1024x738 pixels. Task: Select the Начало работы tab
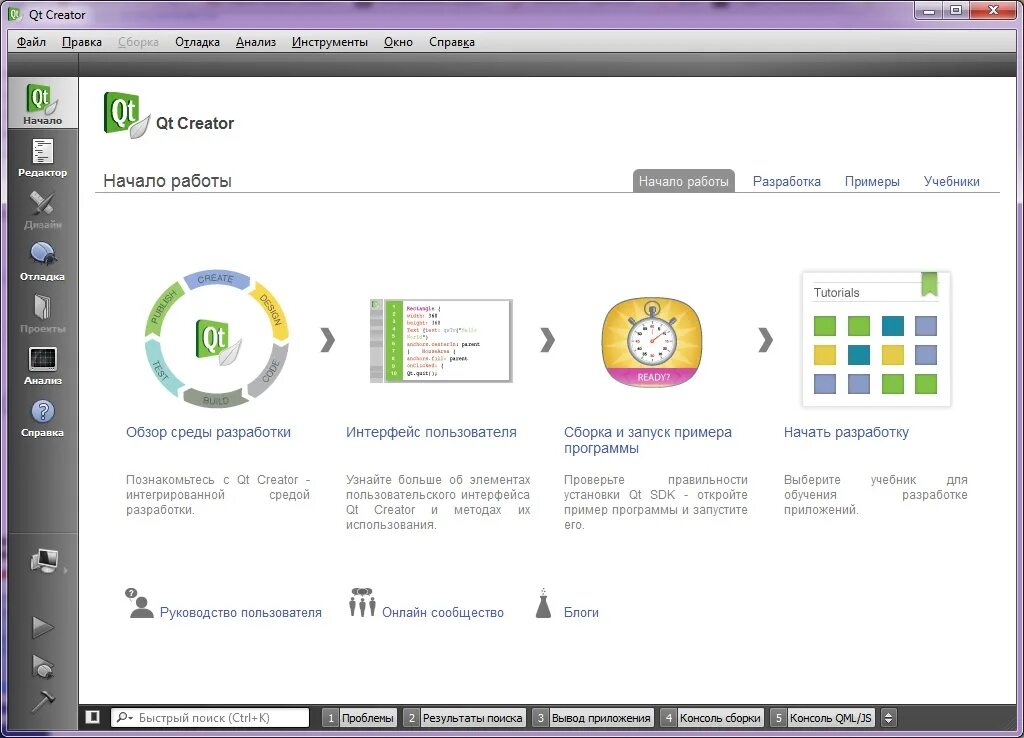coord(684,182)
